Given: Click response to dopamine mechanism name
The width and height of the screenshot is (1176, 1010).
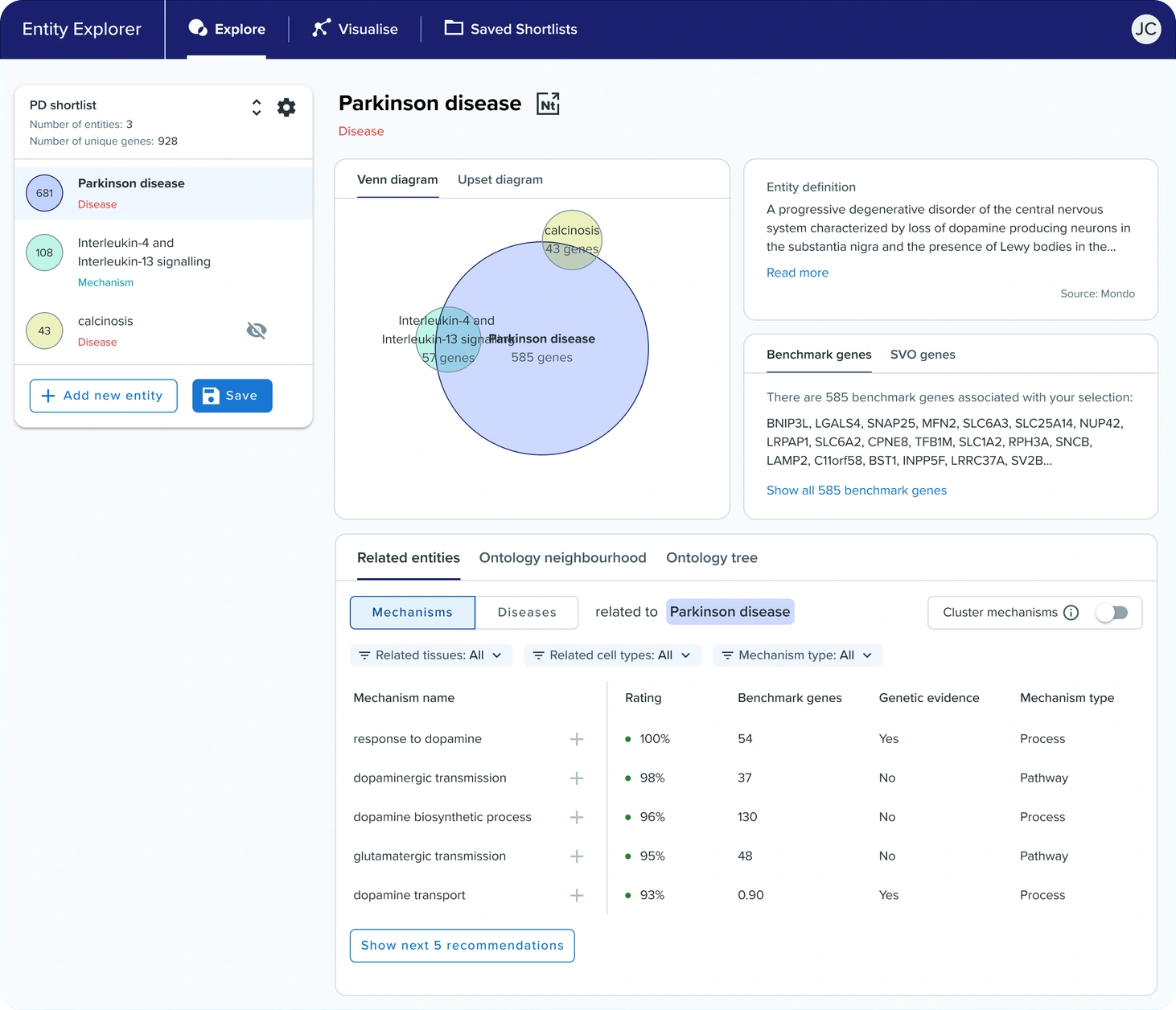Looking at the screenshot, I should [417, 739].
